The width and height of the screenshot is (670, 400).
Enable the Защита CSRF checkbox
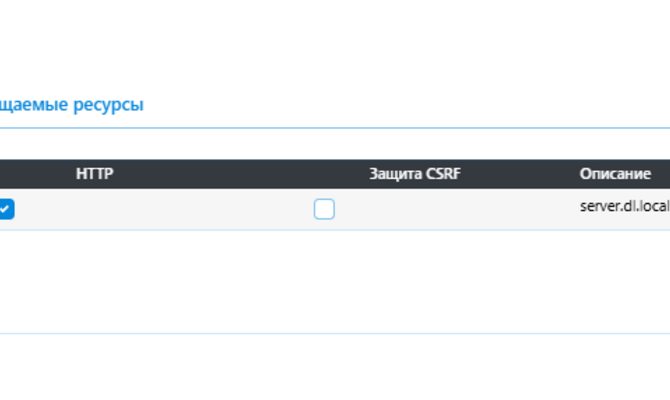pyautogui.click(x=324, y=209)
